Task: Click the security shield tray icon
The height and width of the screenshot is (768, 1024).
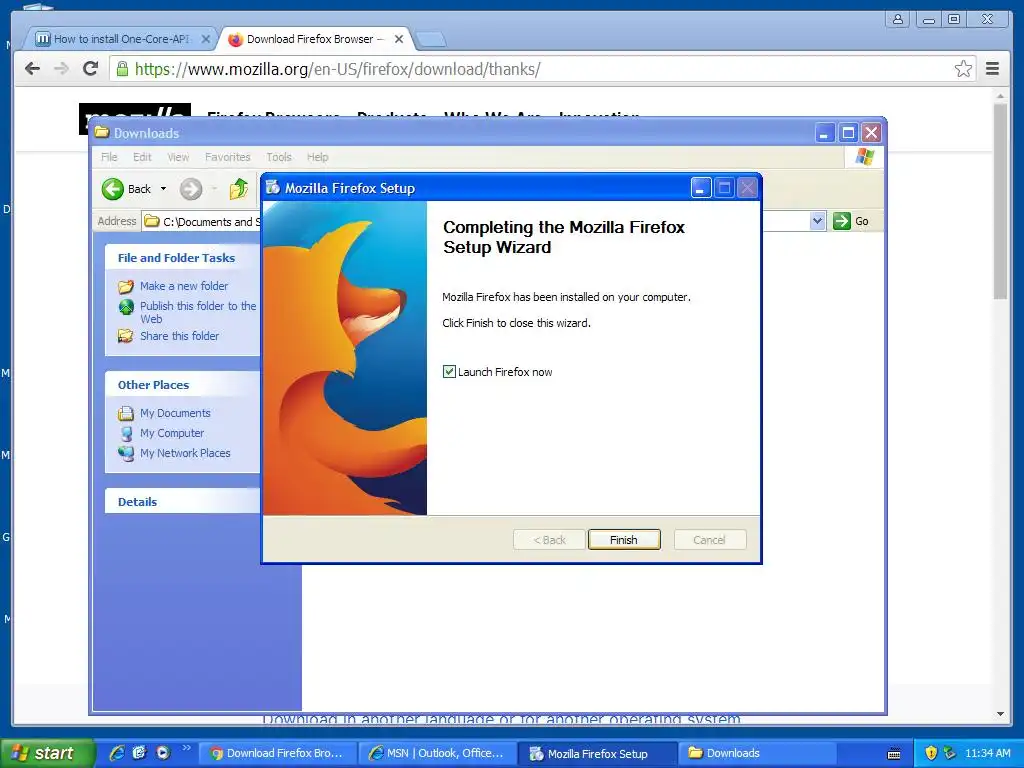Action: pos(931,753)
